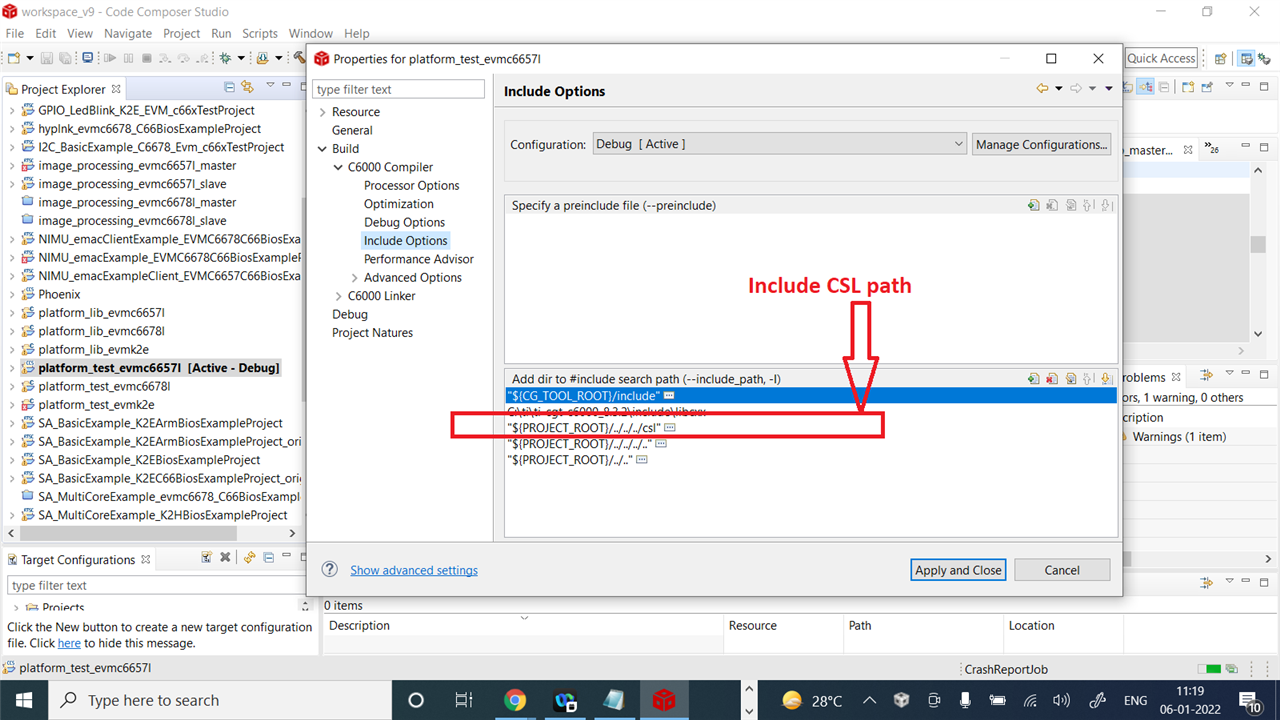Open the browse button on the CG_TOOL_ROOT path

tap(669, 396)
